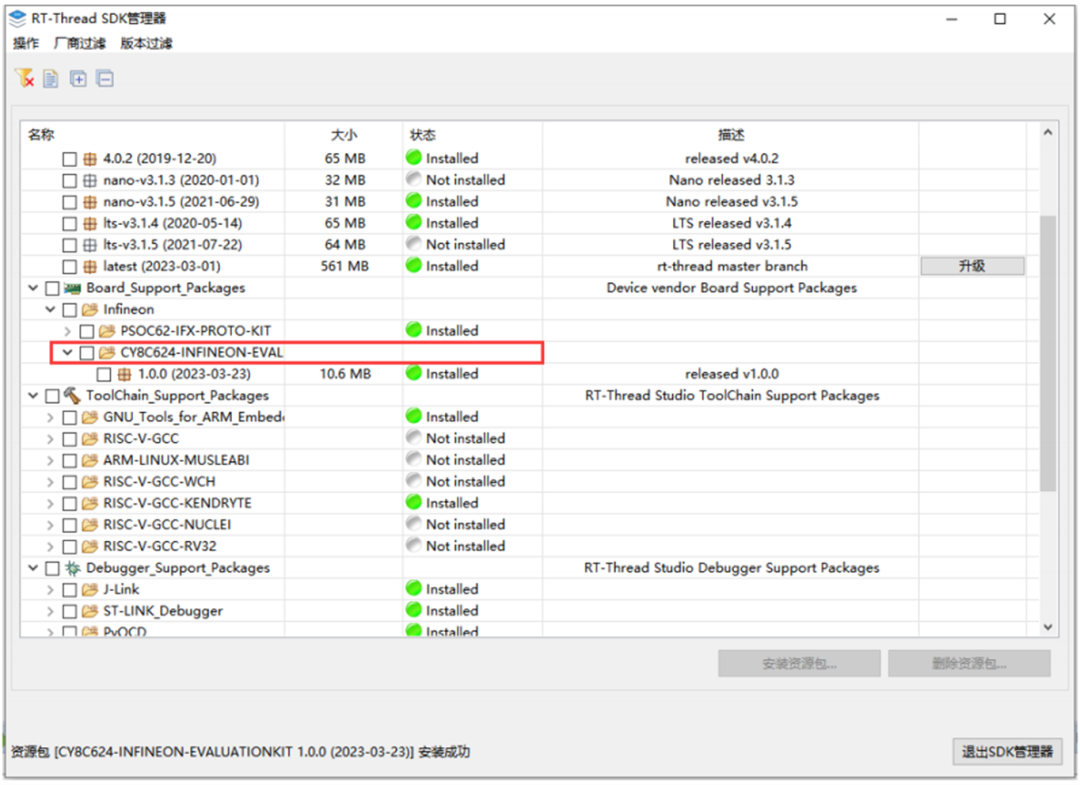Click the clear filter funnel icon
The width and height of the screenshot is (1080, 785).
click(25, 78)
